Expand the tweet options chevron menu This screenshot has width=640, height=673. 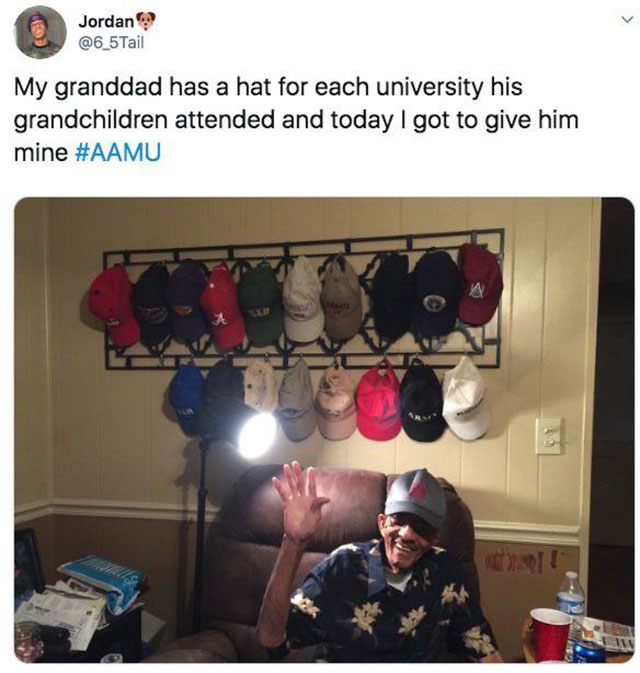coord(627,20)
